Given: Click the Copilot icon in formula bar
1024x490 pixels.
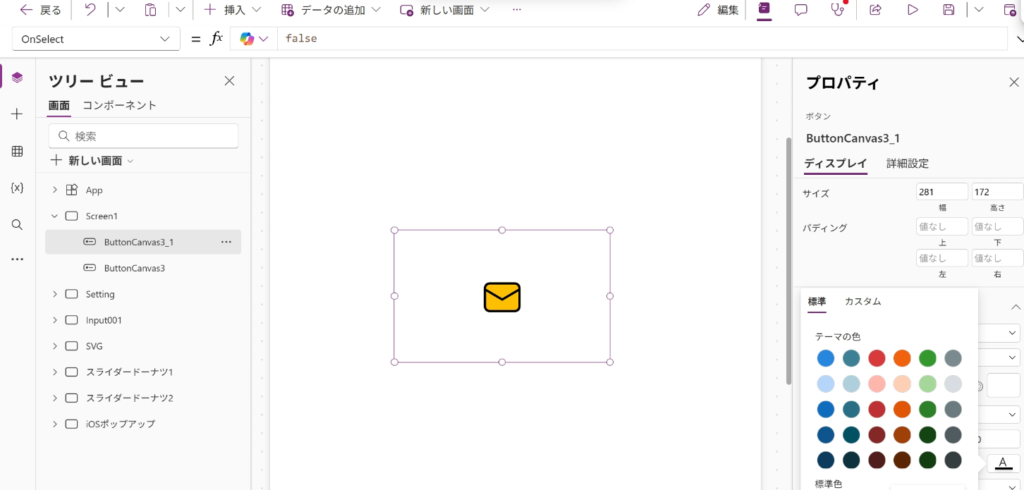Looking at the screenshot, I should point(247,39).
